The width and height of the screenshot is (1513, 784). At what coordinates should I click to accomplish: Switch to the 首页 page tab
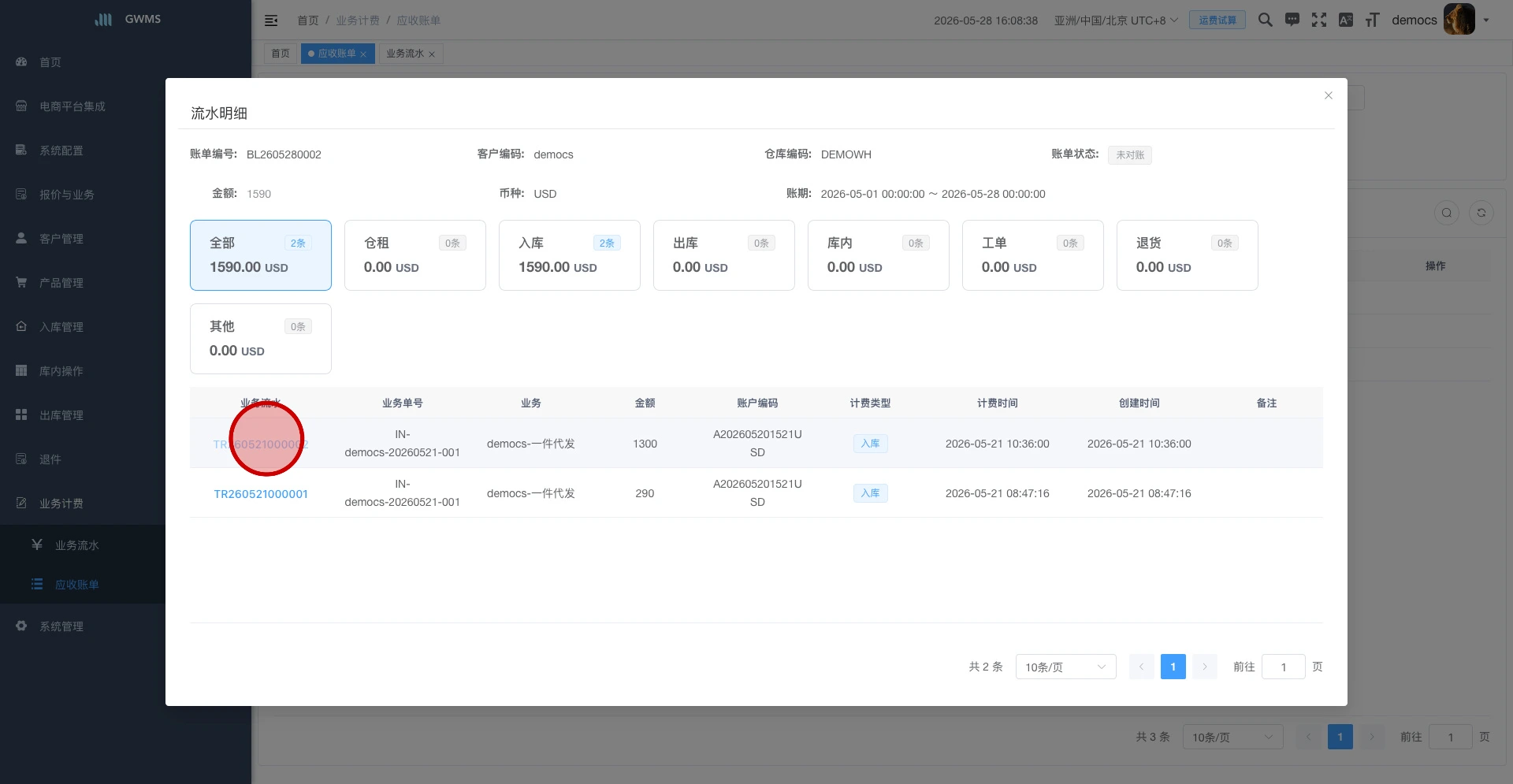click(x=281, y=54)
